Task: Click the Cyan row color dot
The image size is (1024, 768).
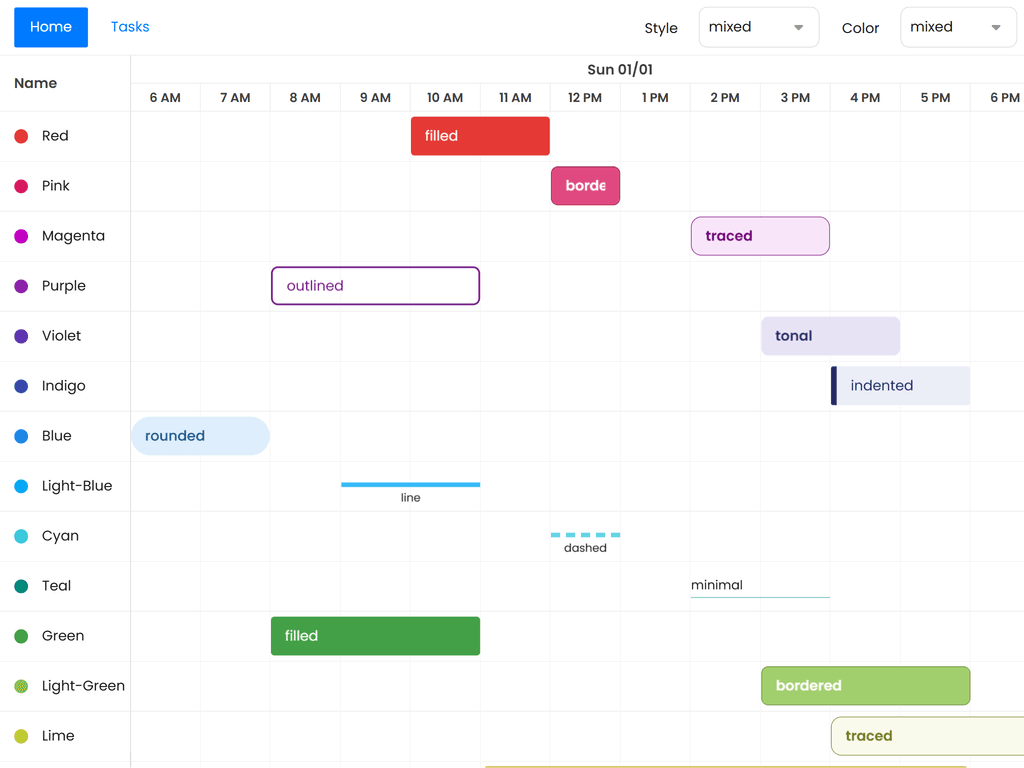Action: (x=21, y=536)
